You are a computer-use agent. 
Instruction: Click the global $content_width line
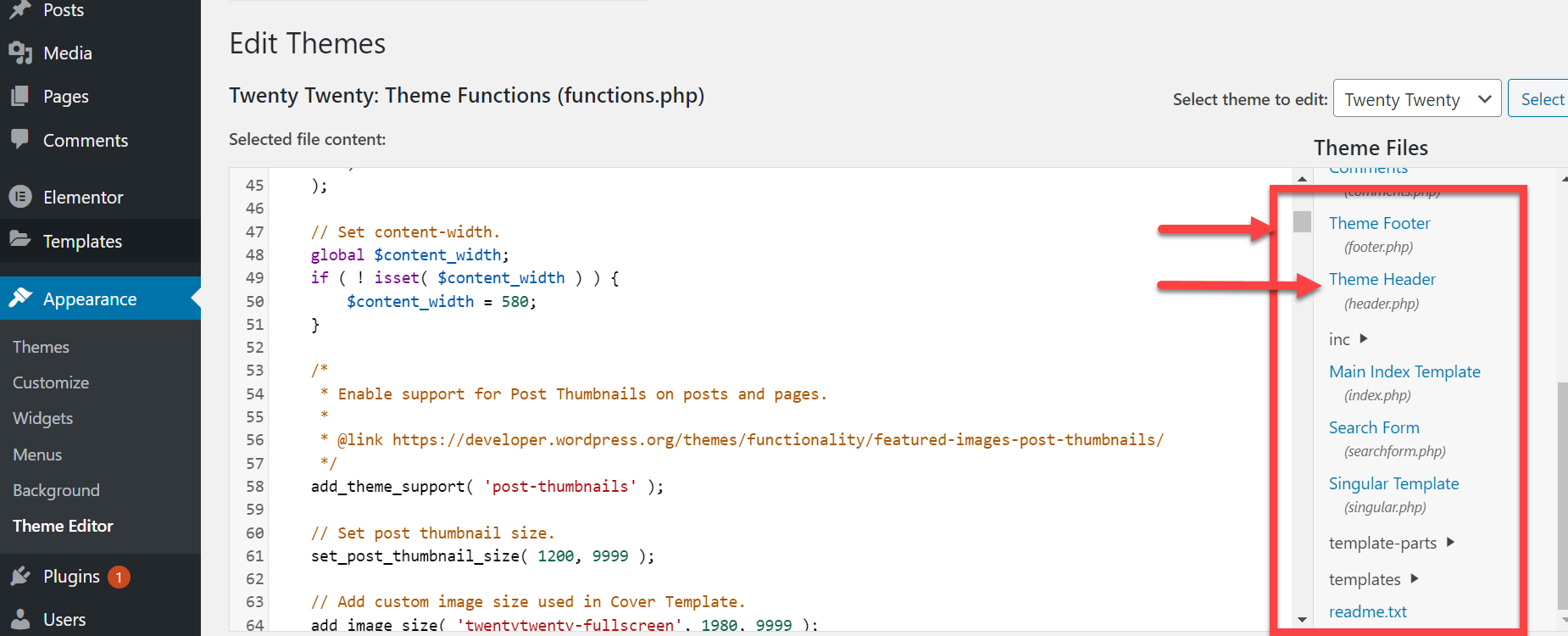coord(410,254)
